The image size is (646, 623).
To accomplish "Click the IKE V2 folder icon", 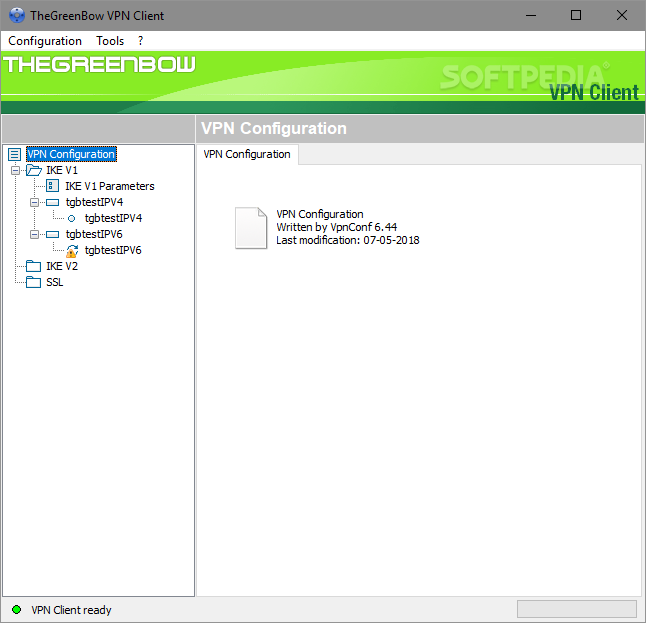I will tap(33, 266).
